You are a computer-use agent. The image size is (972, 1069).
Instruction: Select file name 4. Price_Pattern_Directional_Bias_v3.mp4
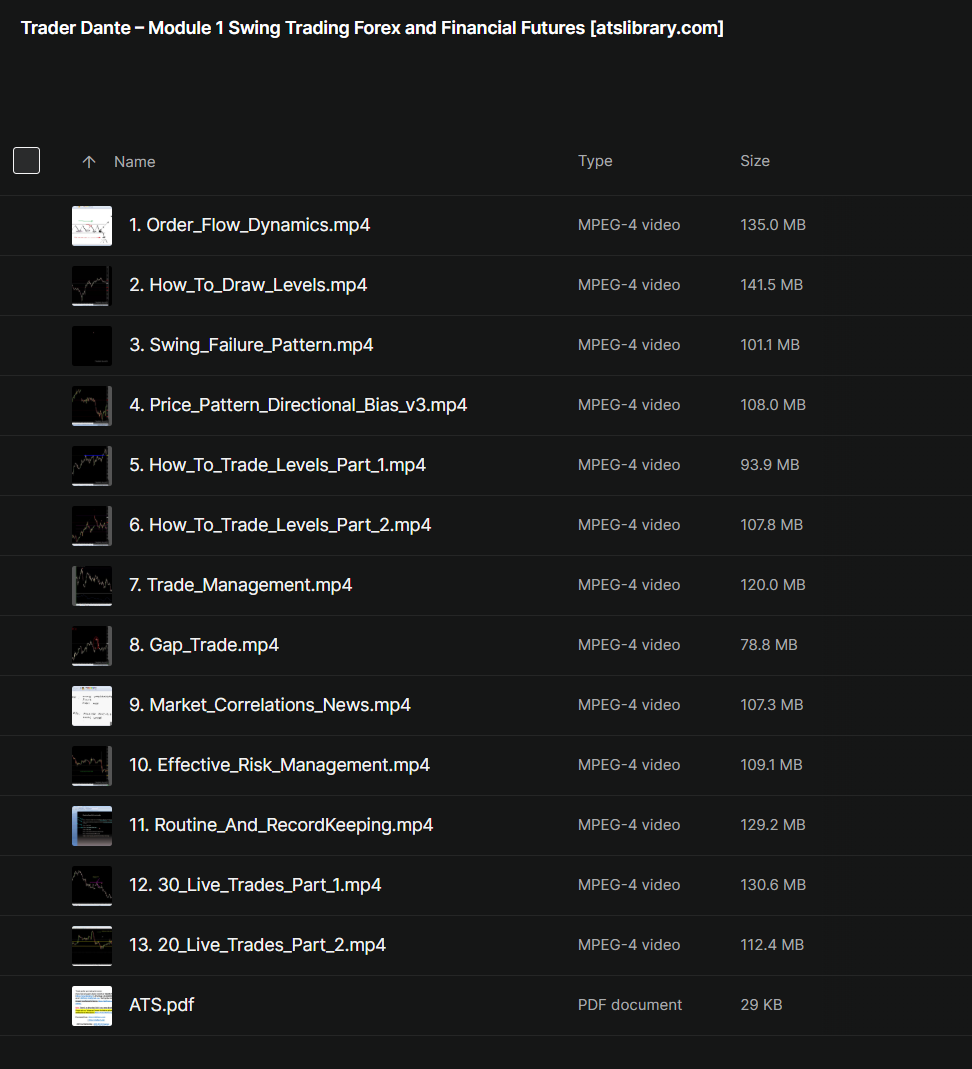click(298, 405)
